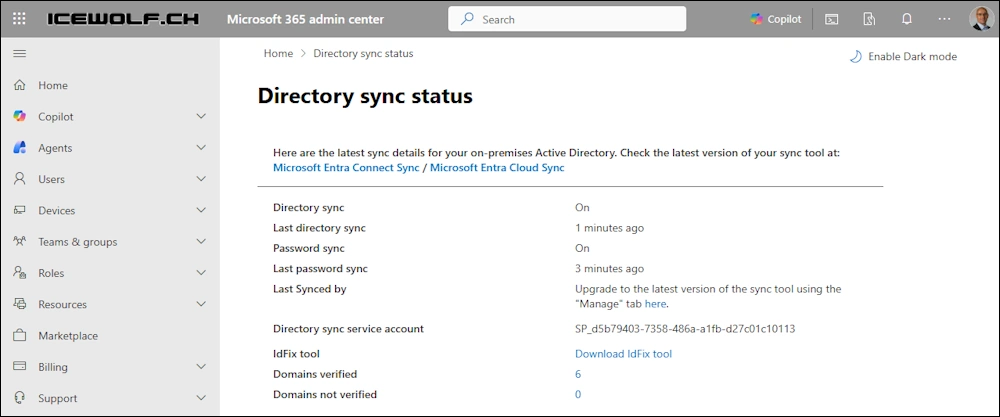Viewport: 1000px width, 417px height.
Task: Expand the Billing section chevron
Action: pos(201,367)
